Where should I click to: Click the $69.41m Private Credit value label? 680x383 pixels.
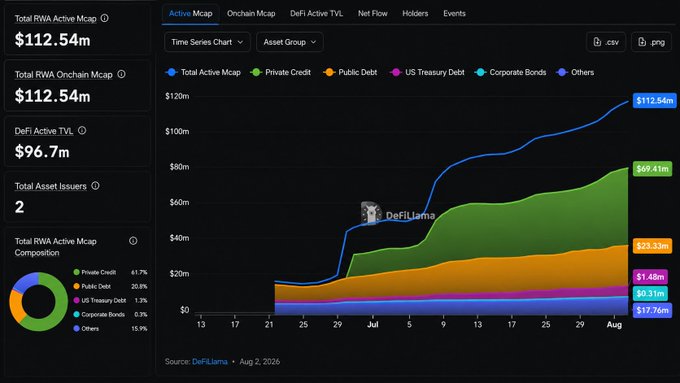tap(652, 168)
